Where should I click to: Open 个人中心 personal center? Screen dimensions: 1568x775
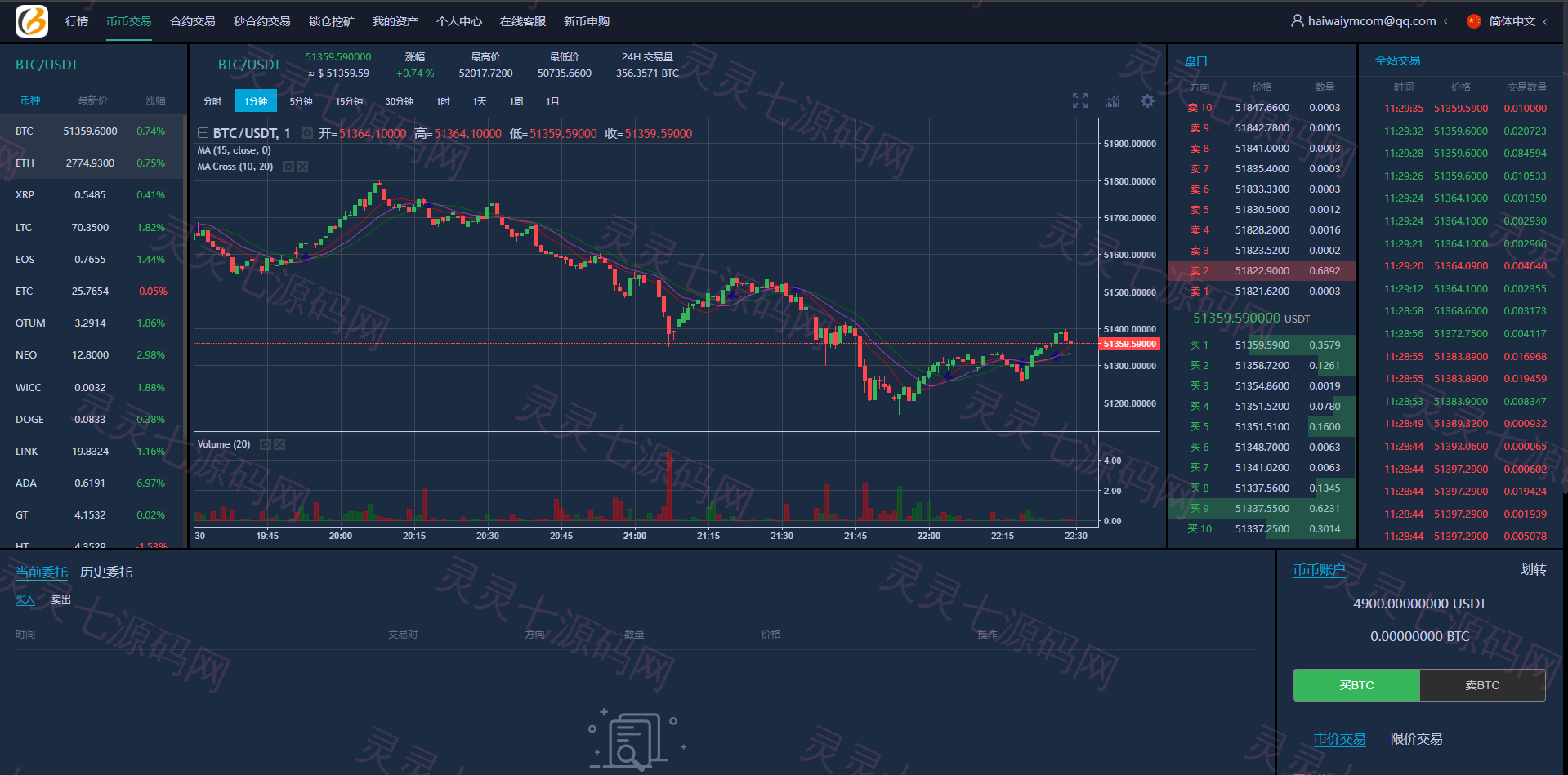point(459,21)
